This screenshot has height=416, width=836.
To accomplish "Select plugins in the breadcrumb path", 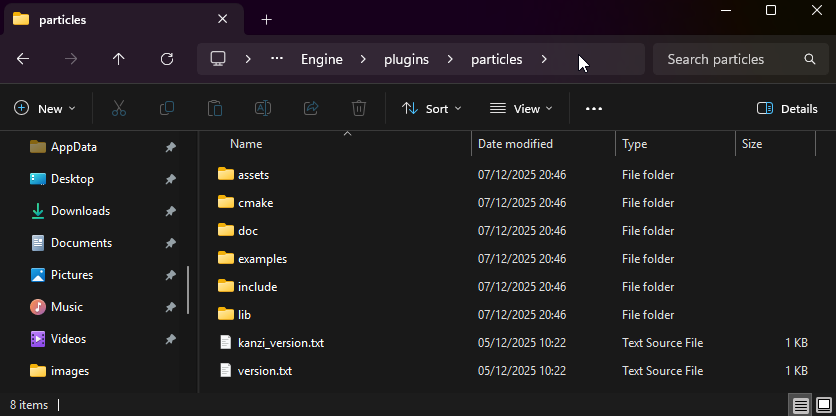I will click(x=407, y=59).
